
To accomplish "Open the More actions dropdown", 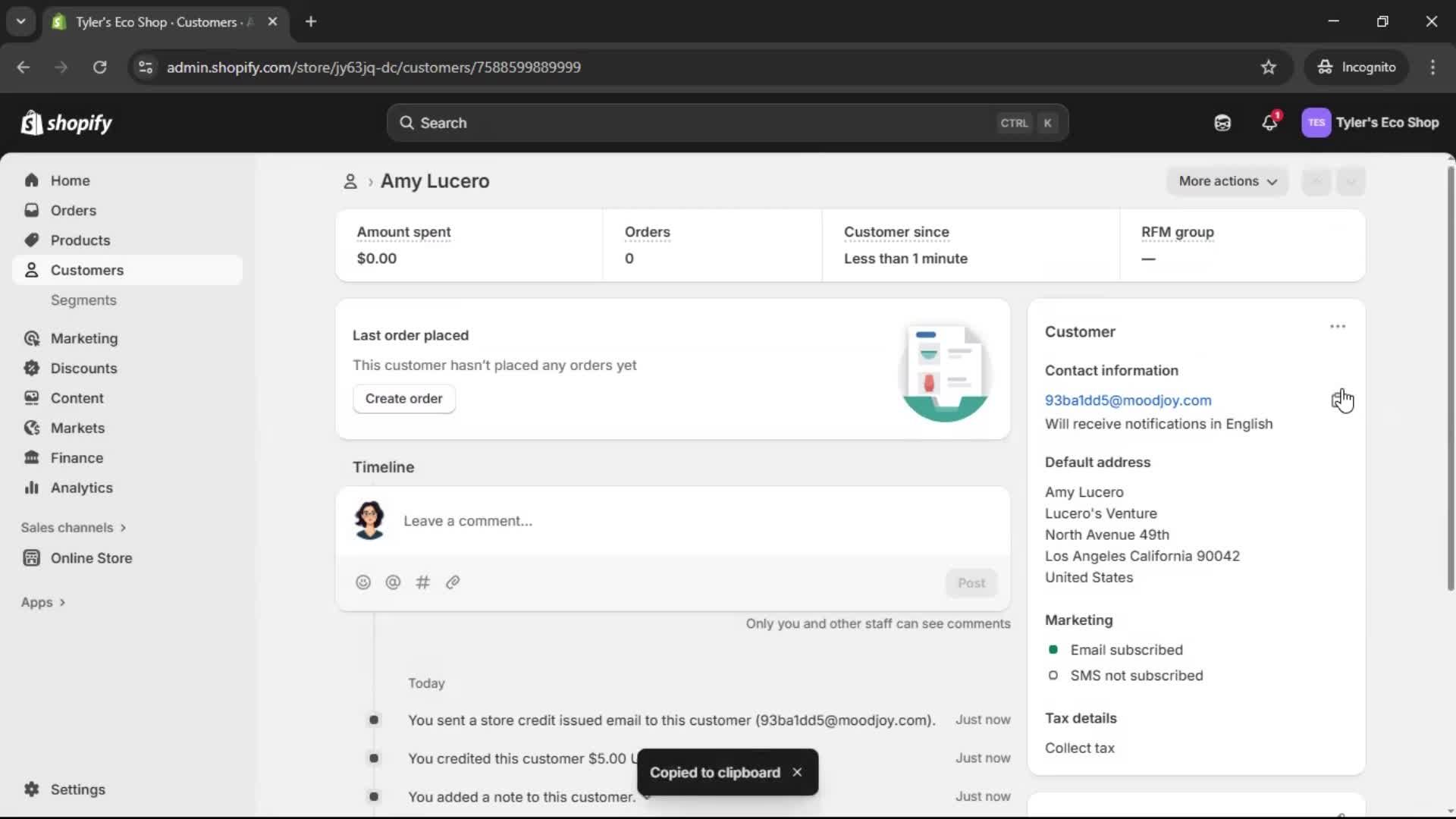I will (x=1227, y=181).
